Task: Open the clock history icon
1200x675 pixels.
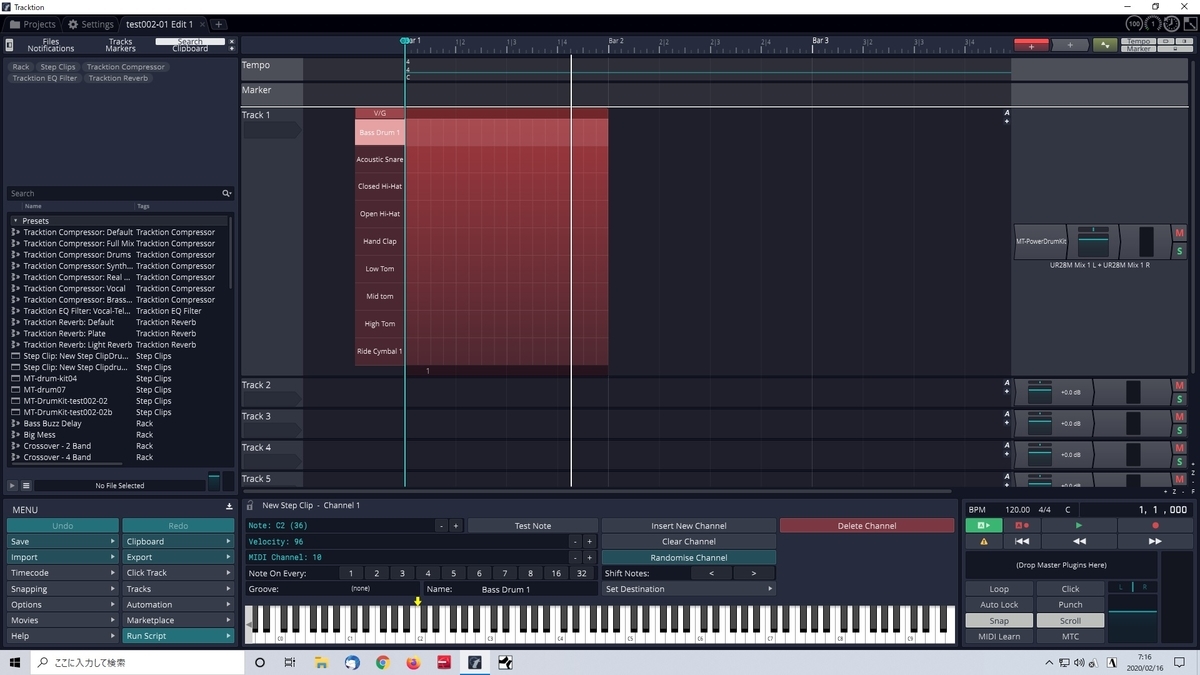Action: pyautogui.click(x=1172, y=24)
